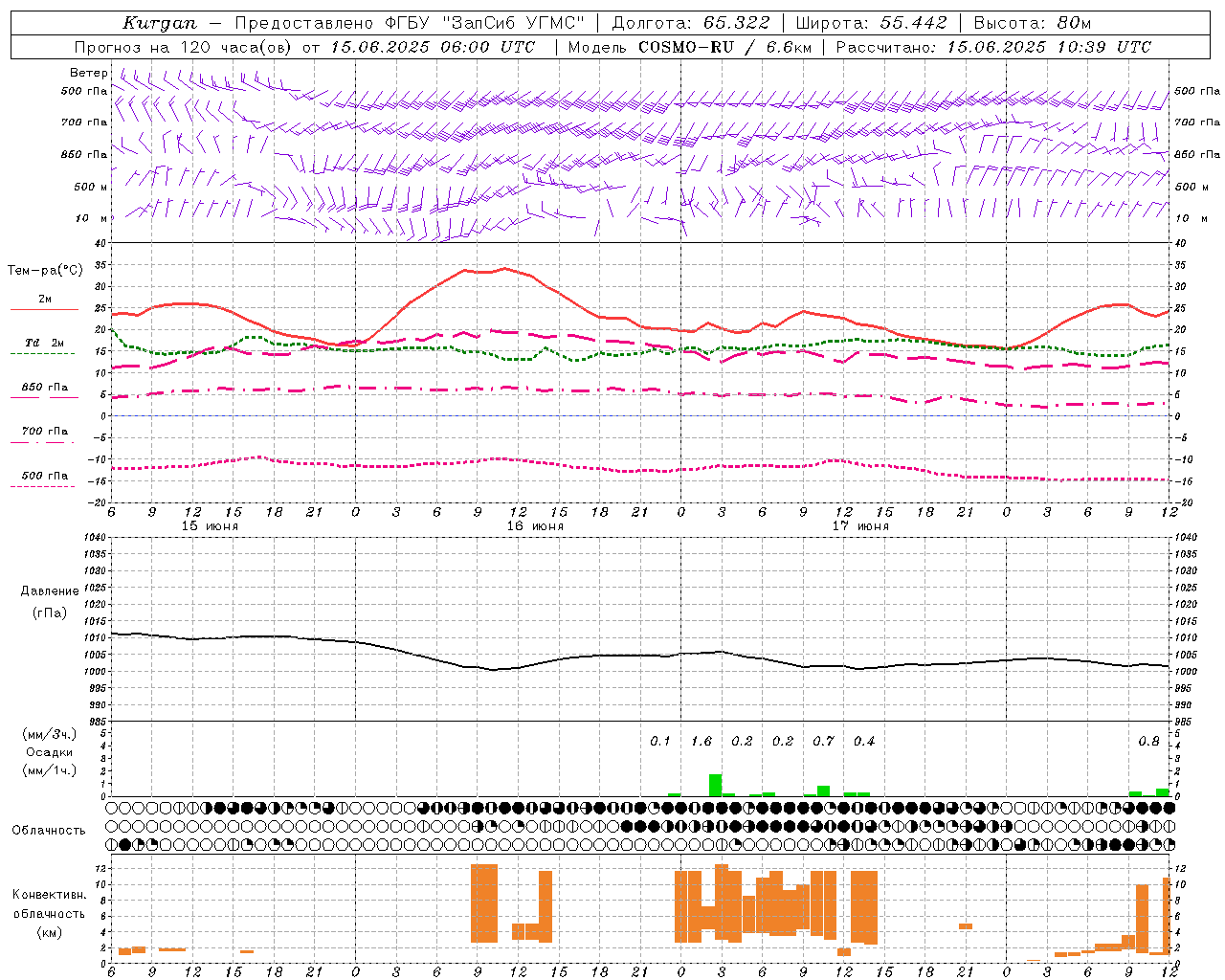
Task: Click the 0.7 precipitation amount value
Action: [823, 742]
